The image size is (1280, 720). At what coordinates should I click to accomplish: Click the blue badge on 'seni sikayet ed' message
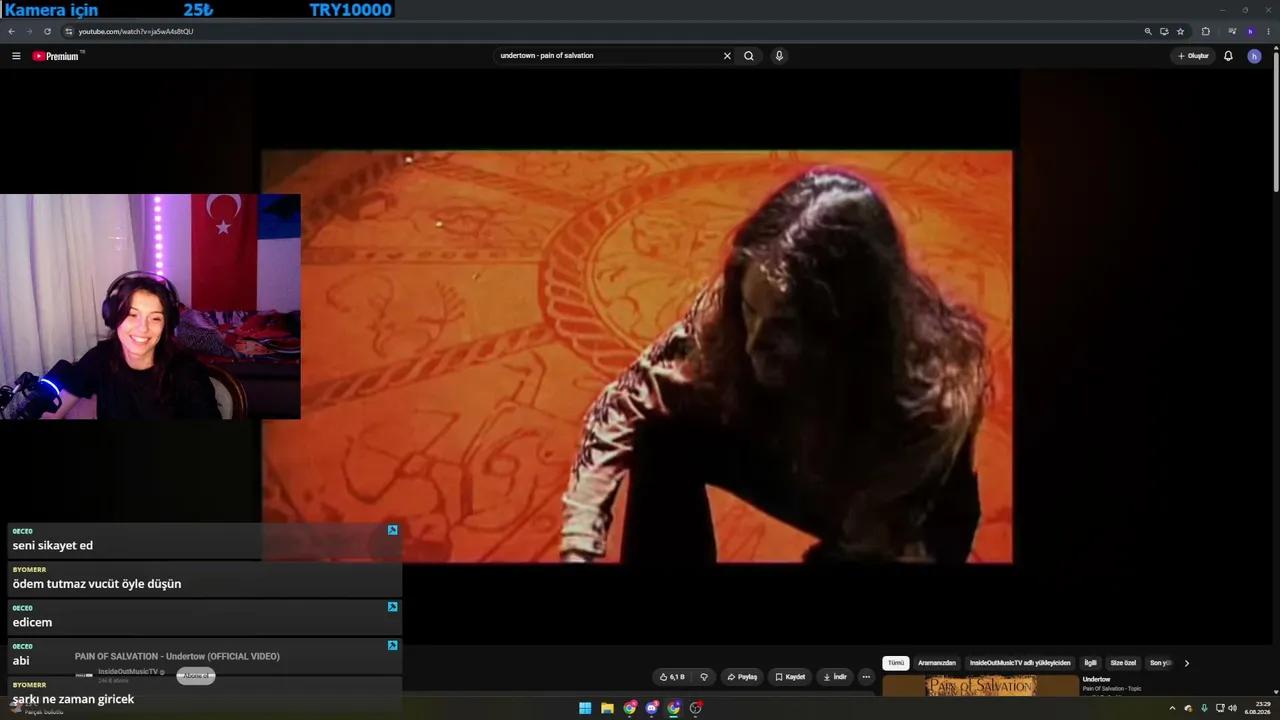tap(393, 530)
